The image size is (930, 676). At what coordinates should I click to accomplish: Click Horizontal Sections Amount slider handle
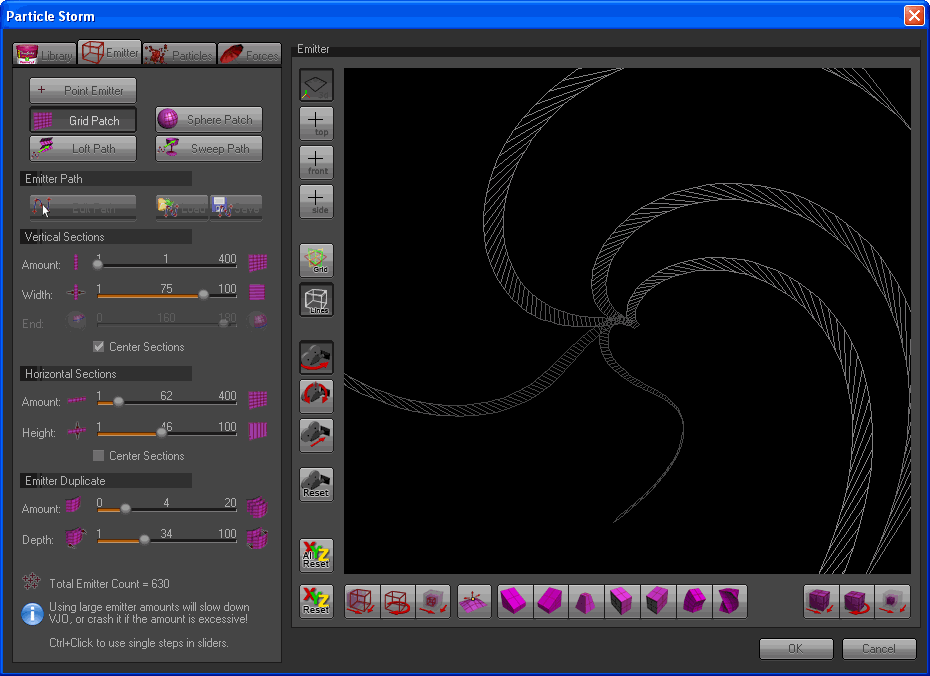(x=119, y=402)
